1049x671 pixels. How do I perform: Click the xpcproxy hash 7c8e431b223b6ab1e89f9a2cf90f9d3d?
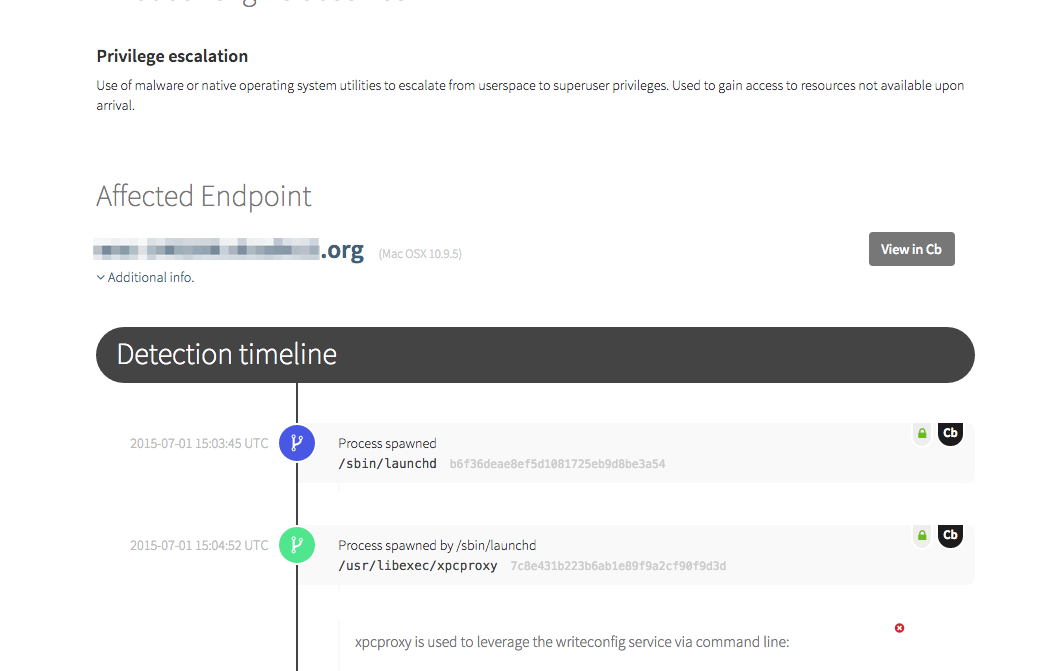tap(618, 566)
